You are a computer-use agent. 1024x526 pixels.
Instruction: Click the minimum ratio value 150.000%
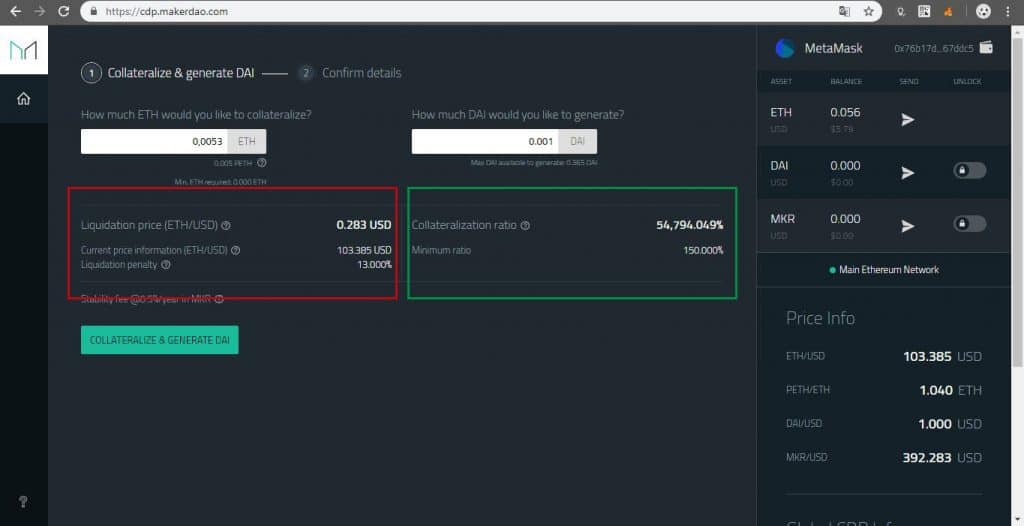pos(703,250)
